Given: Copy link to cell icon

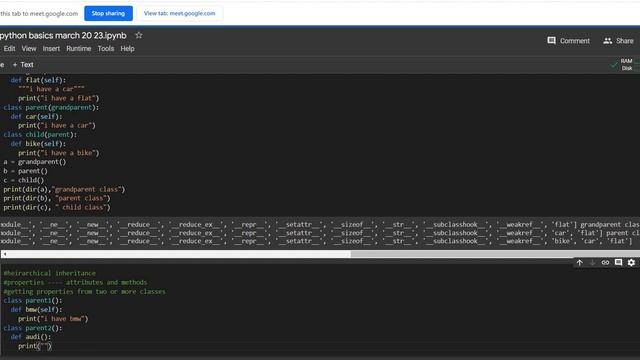Looking at the screenshot, I should tap(605, 262).
